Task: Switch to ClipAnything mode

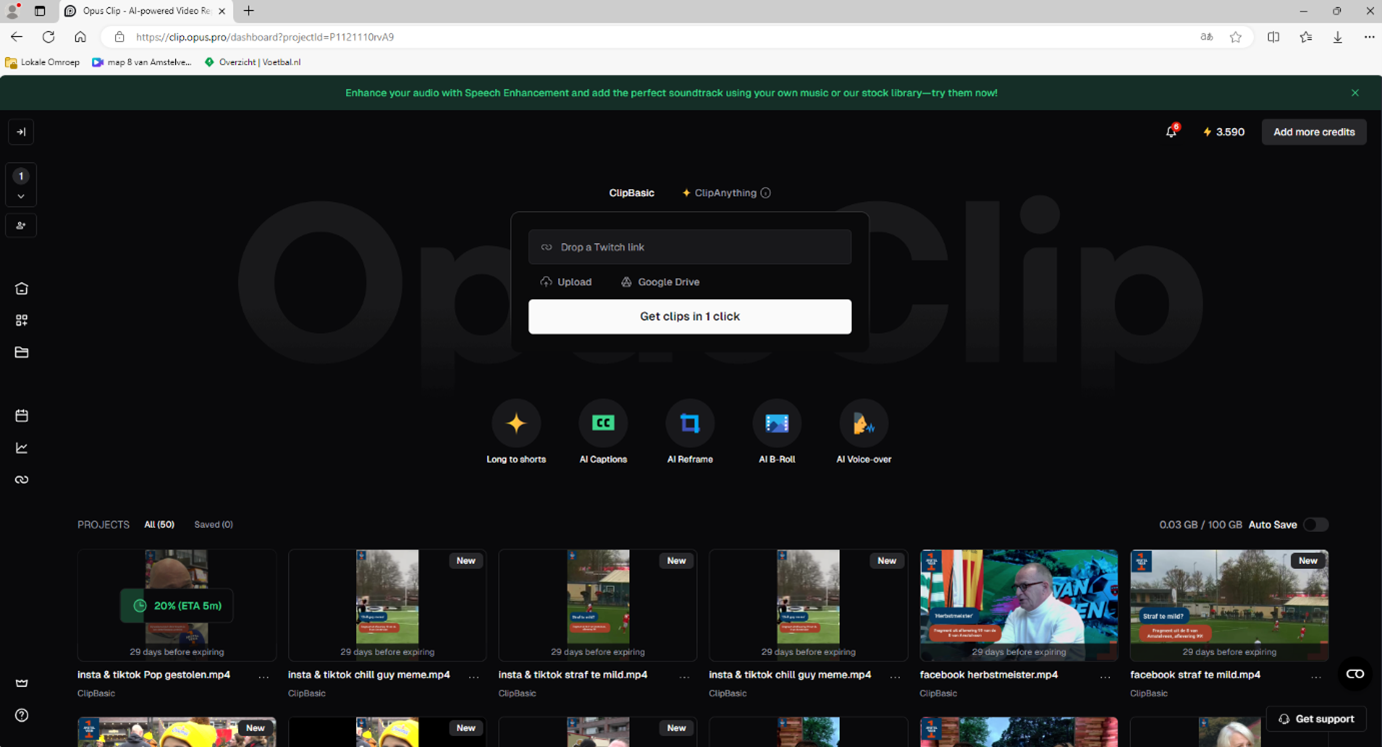Action: click(719, 193)
